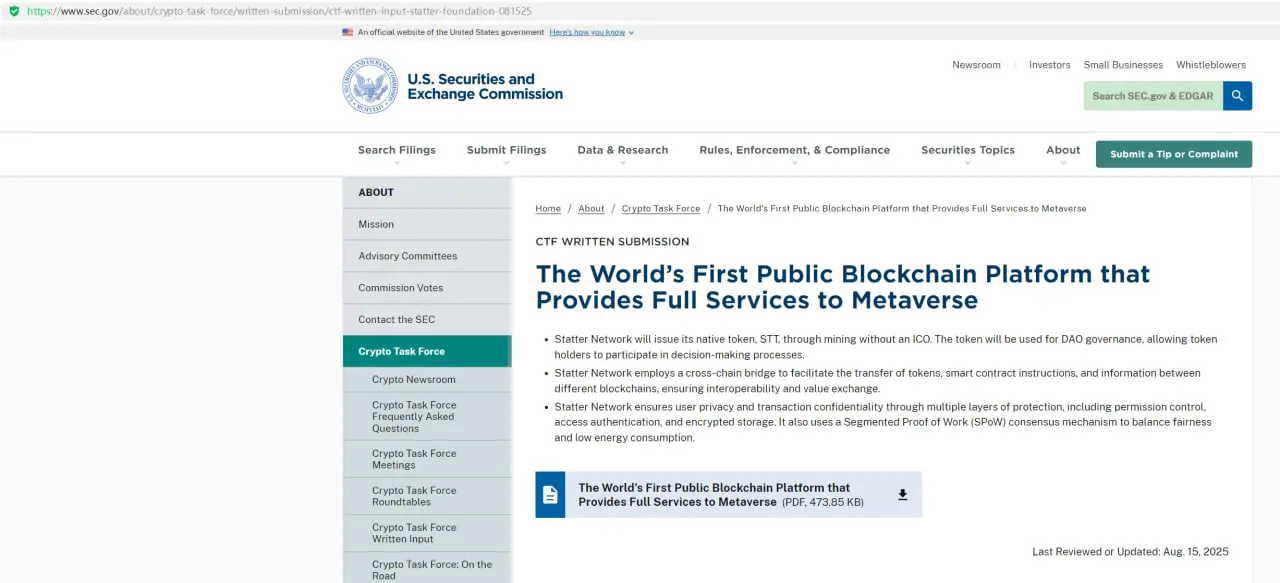Open Rules, Enforcement, & Compliance menu
The image size is (1280, 583).
click(x=794, y=150)
